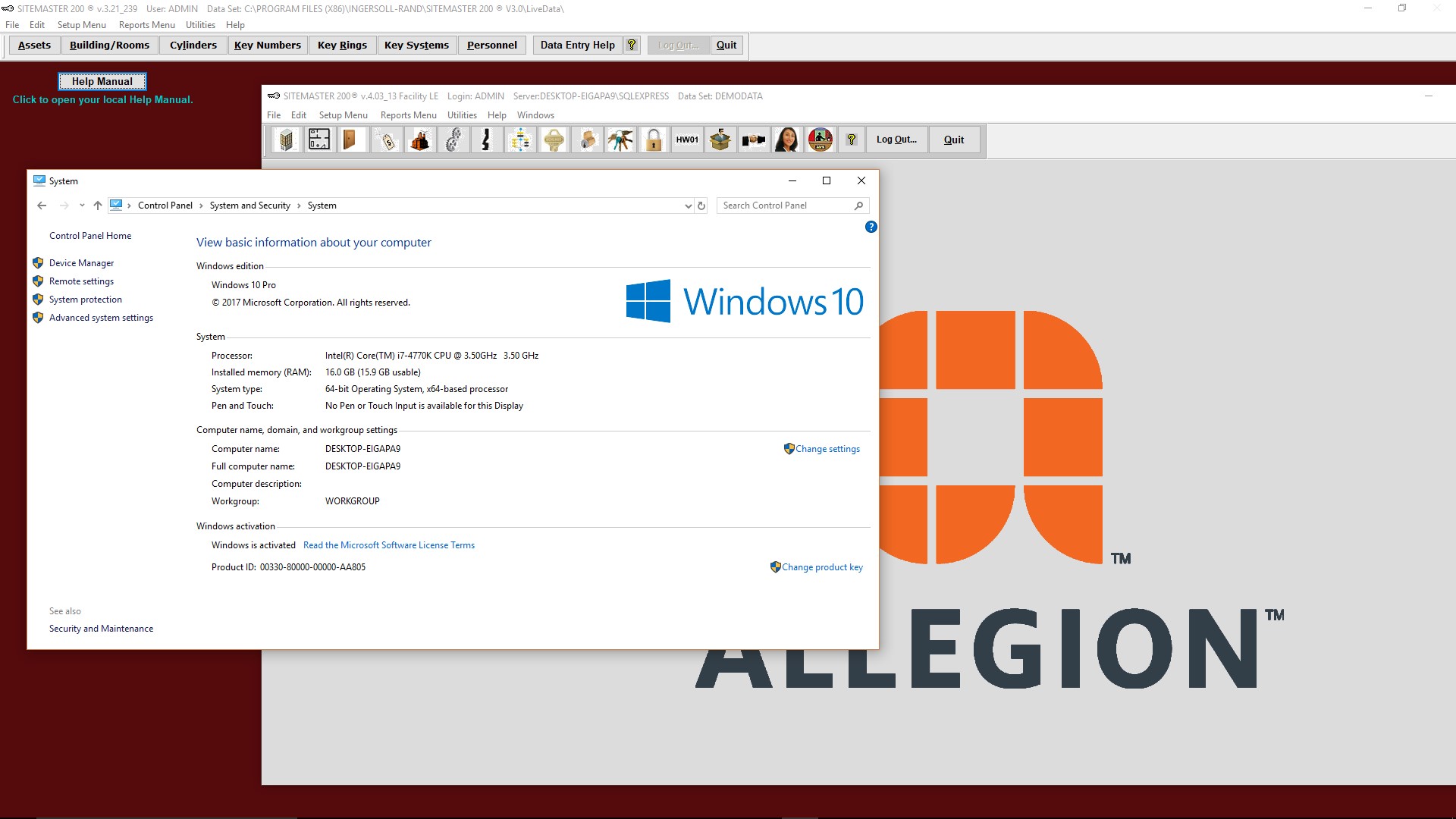Image resolution: width=1456 pixels, height=819 pixels.
Task: Click Change product key link
Action: point(822,567)
